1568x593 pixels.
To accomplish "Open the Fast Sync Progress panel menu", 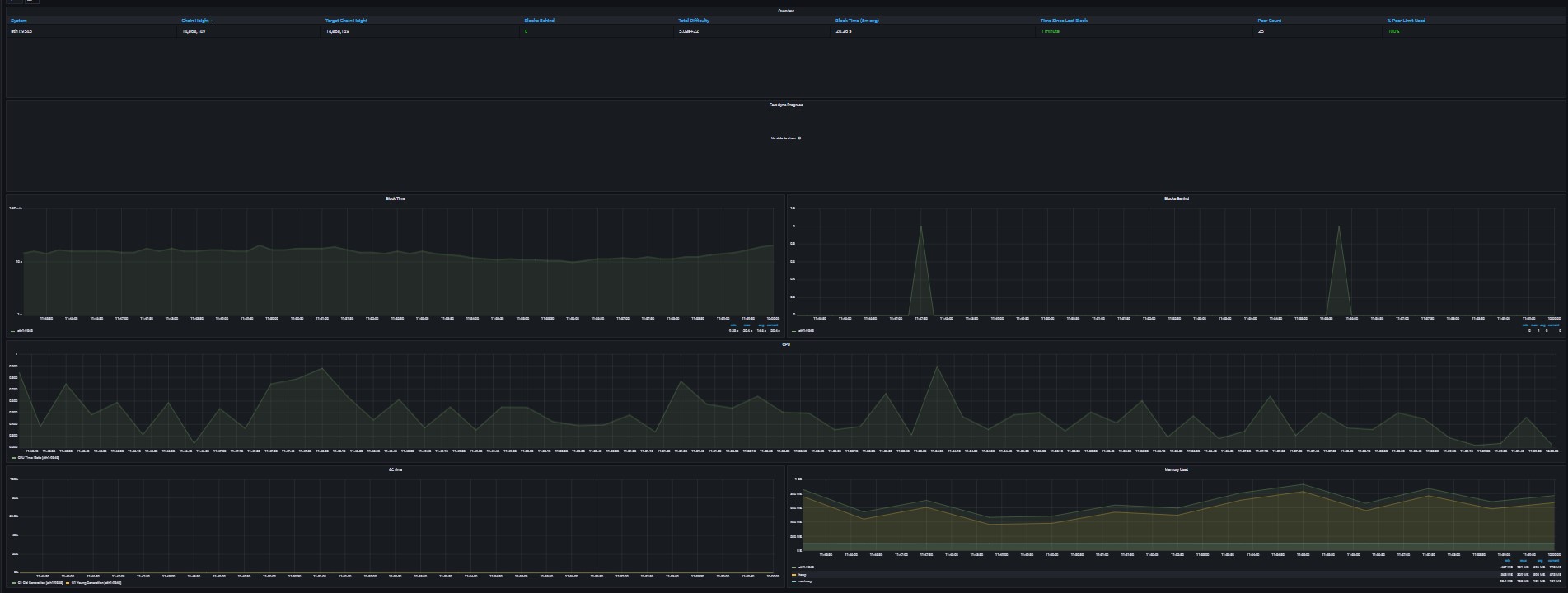I will click(786, 105).
